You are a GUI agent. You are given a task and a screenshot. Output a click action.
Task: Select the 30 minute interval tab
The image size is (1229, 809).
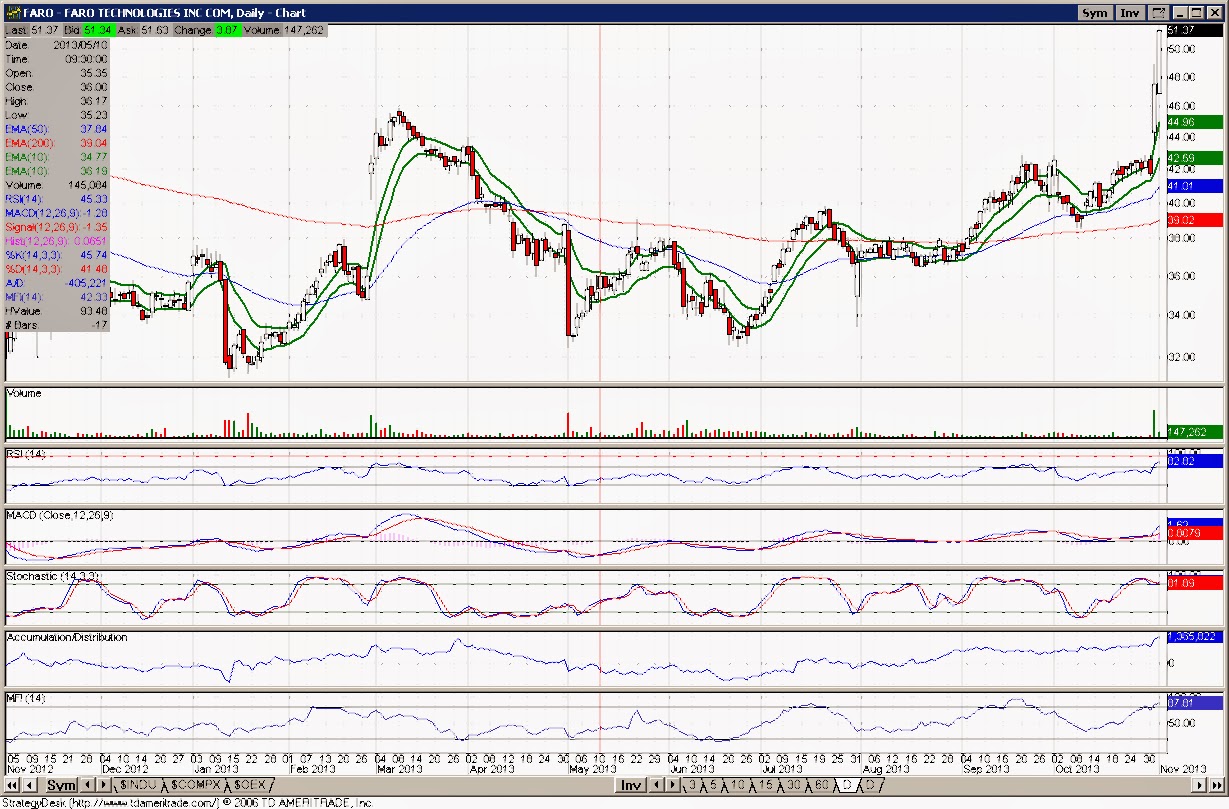pyautogui.click(x=794, y=785)
